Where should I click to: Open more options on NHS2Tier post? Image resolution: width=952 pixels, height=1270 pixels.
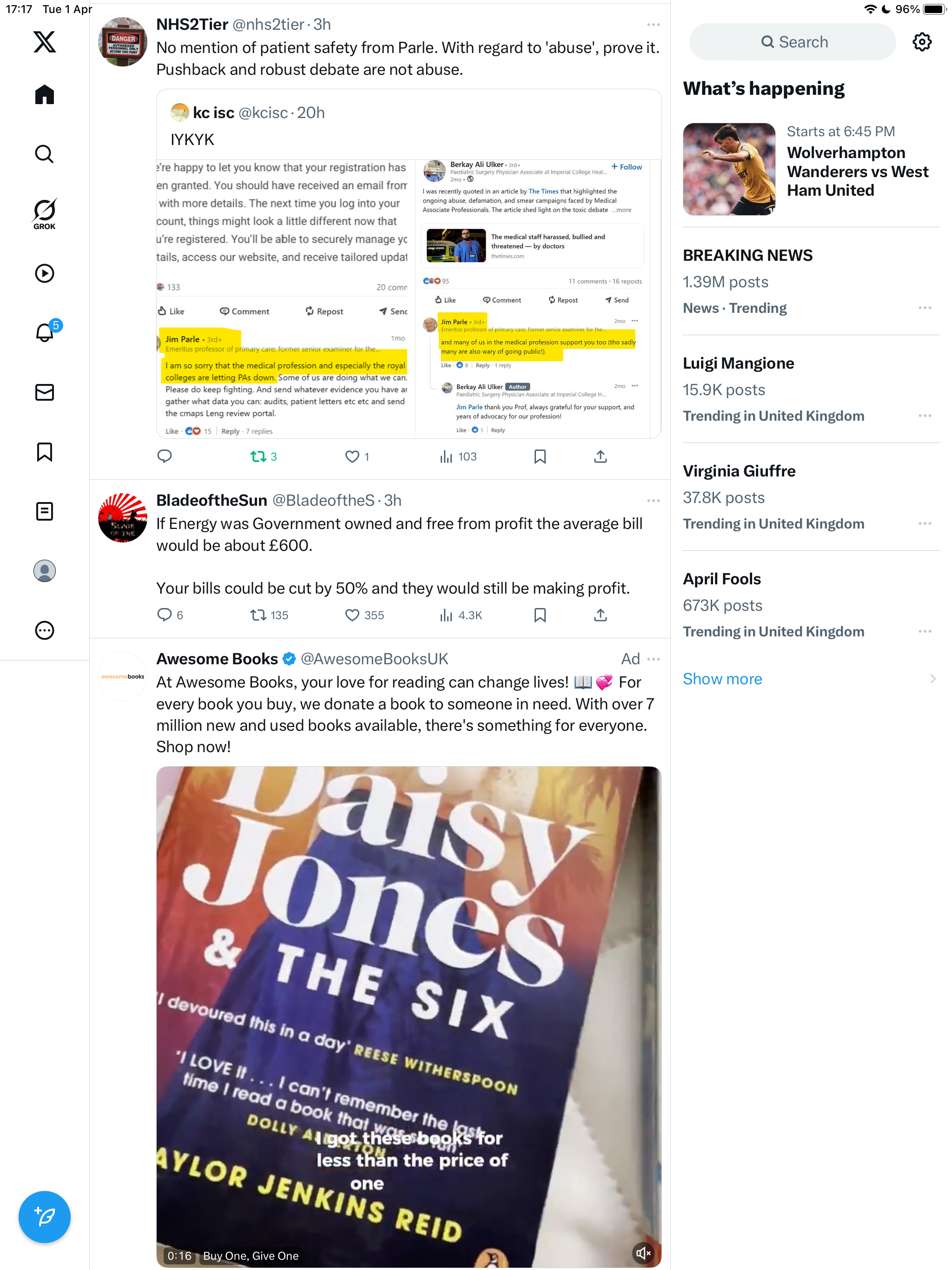653,25
